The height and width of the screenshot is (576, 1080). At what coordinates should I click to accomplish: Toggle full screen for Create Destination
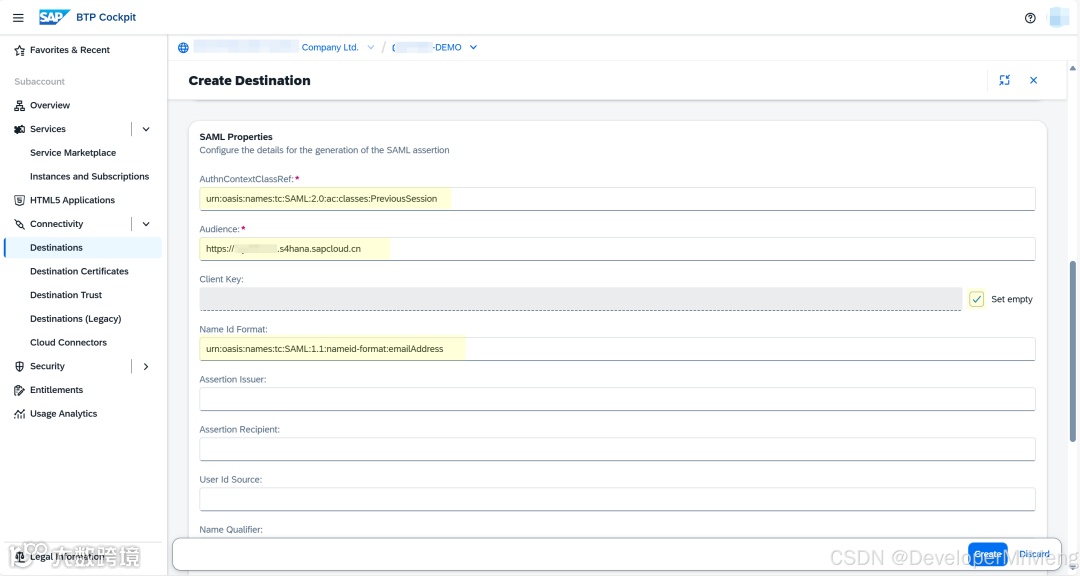(x=1004, y=80)
